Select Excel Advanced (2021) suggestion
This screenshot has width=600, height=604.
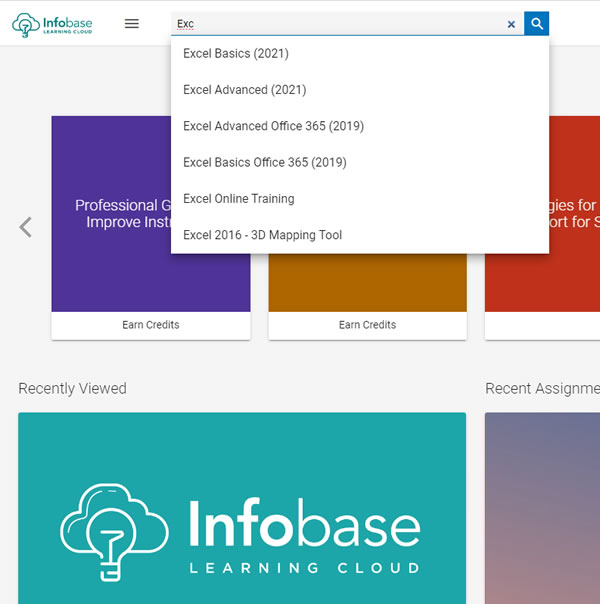coord(360,90)
